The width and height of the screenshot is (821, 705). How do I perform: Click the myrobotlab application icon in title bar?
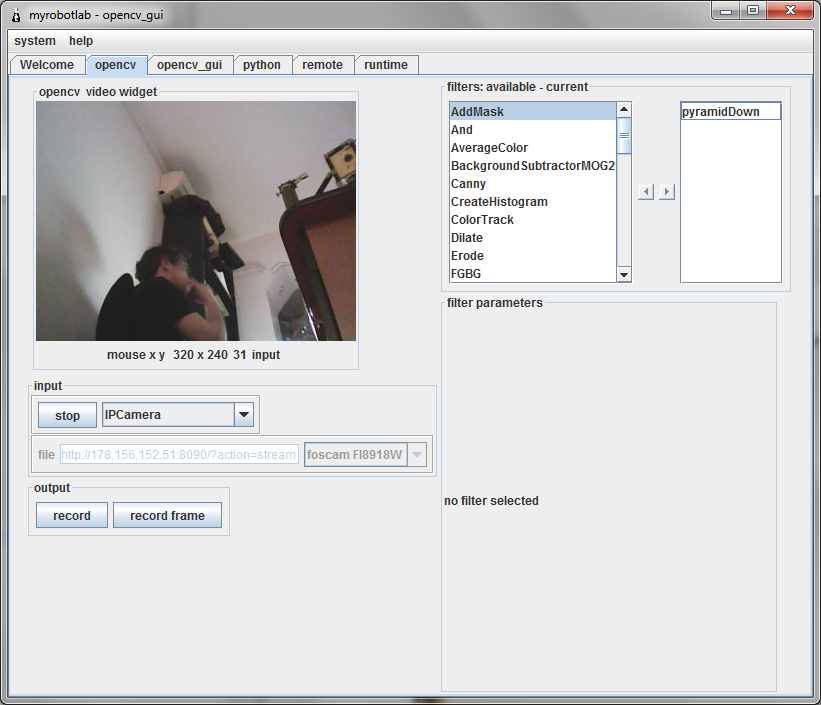coord(16,15)
